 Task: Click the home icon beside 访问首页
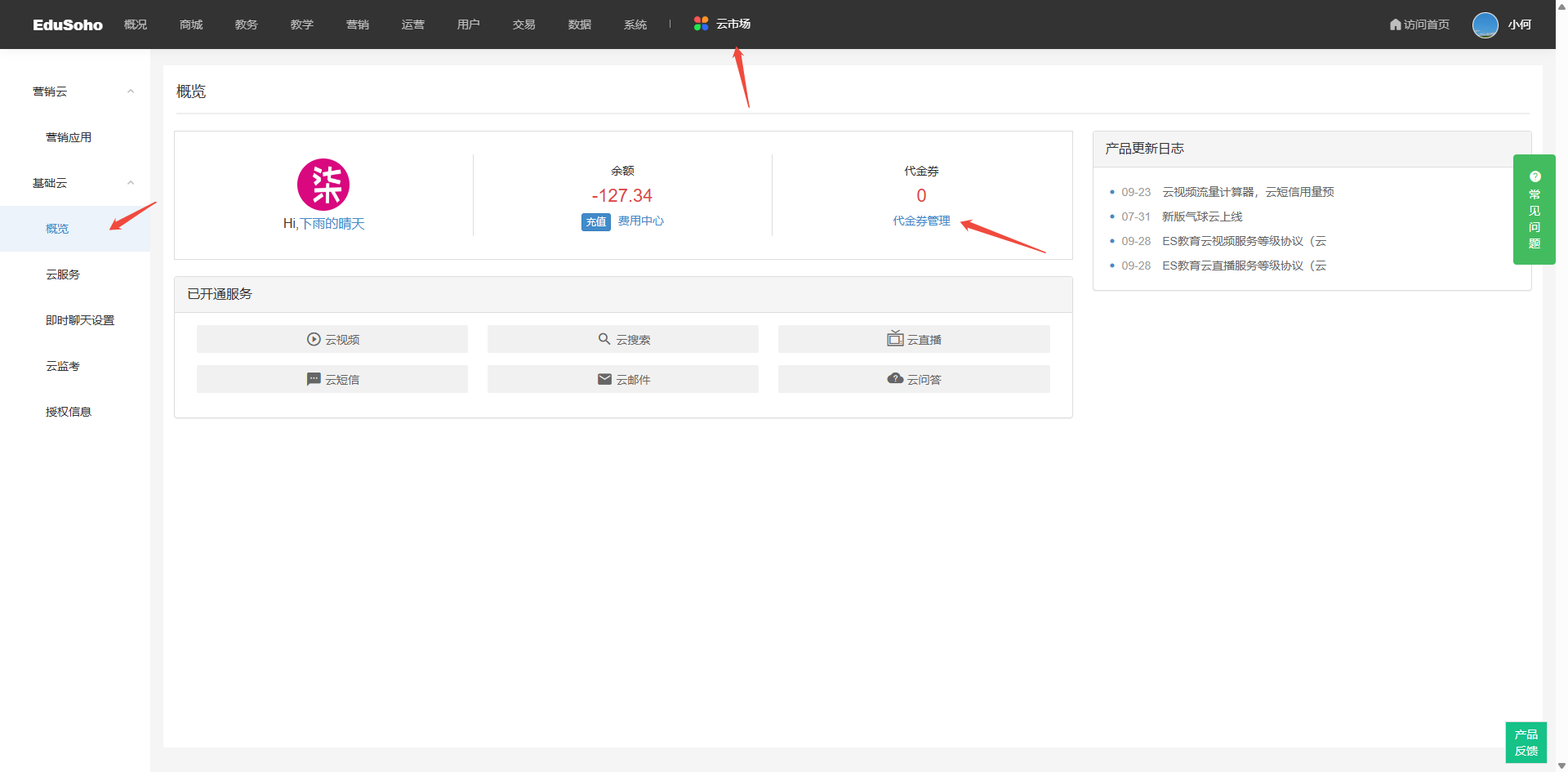coord(1395,25)
